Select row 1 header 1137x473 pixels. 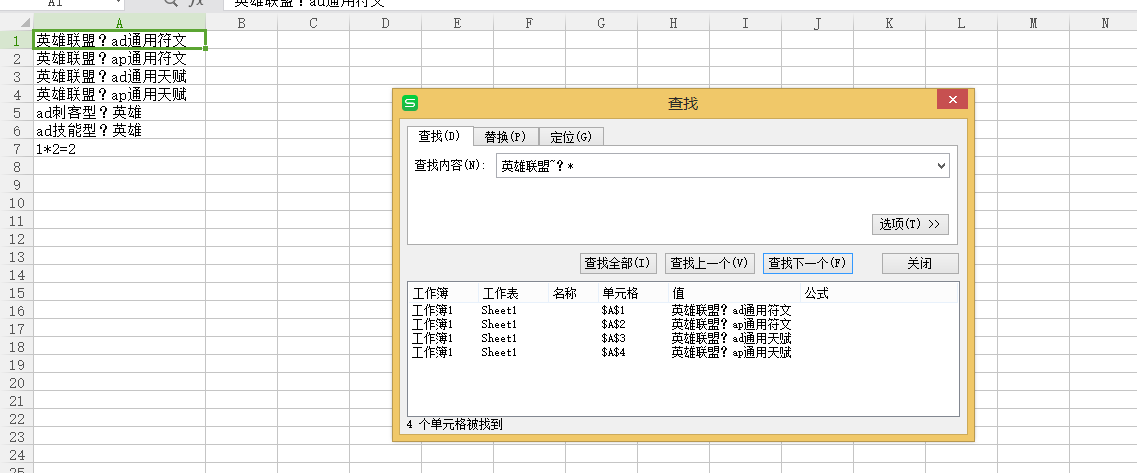pyautogui.click(x=17, y=40)
